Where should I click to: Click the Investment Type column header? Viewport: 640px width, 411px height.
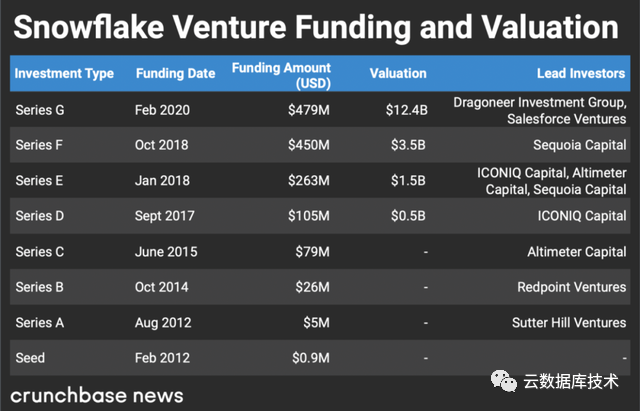[x=64, y=74]
